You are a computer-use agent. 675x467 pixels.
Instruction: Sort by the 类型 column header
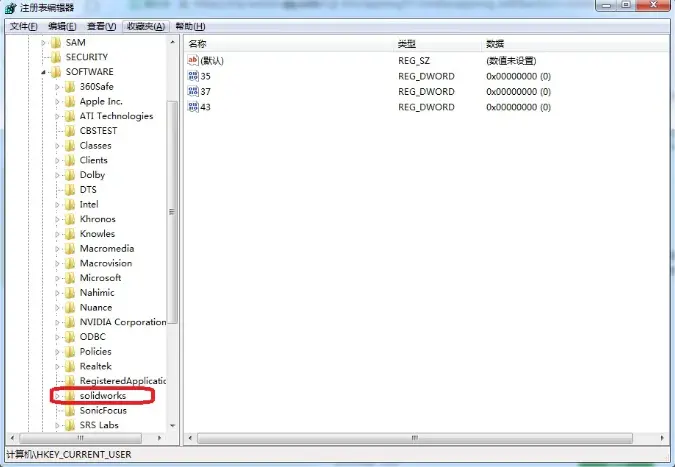(x=438, y=44)
